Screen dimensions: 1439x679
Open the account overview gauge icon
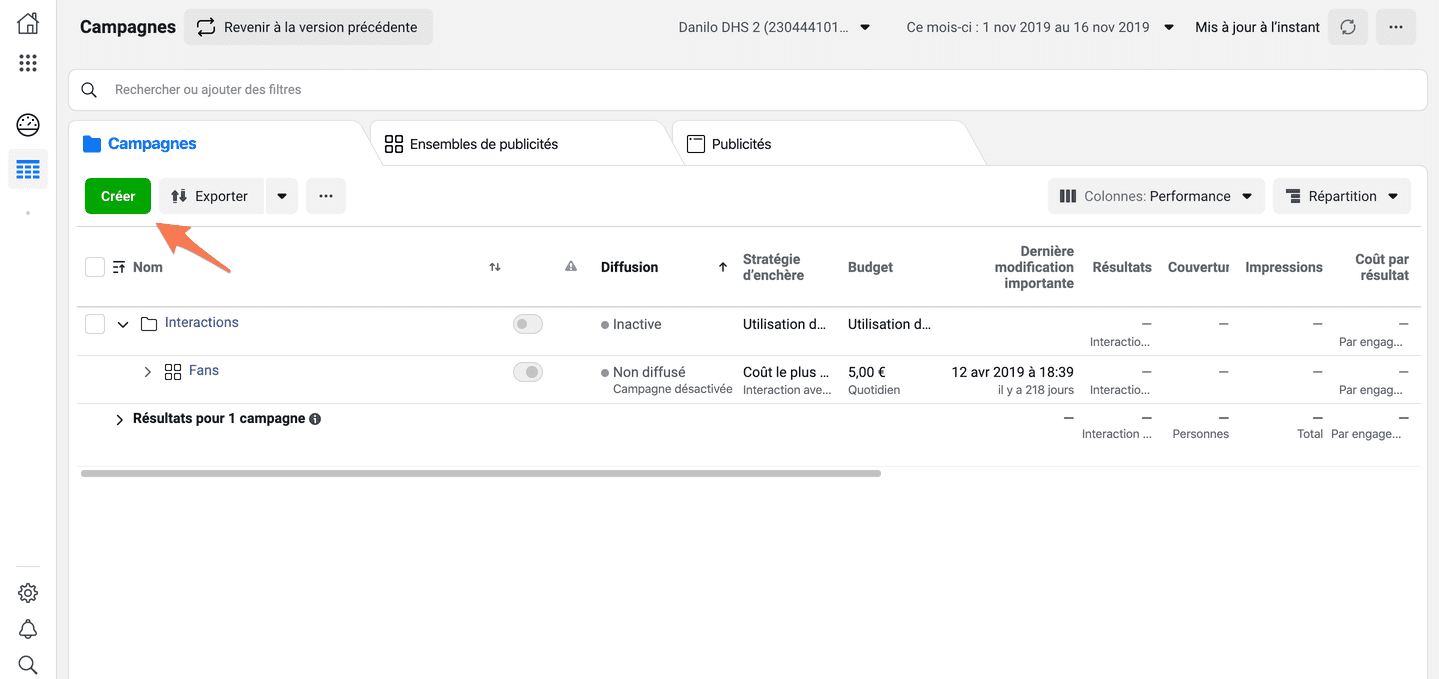coord(28,125)
